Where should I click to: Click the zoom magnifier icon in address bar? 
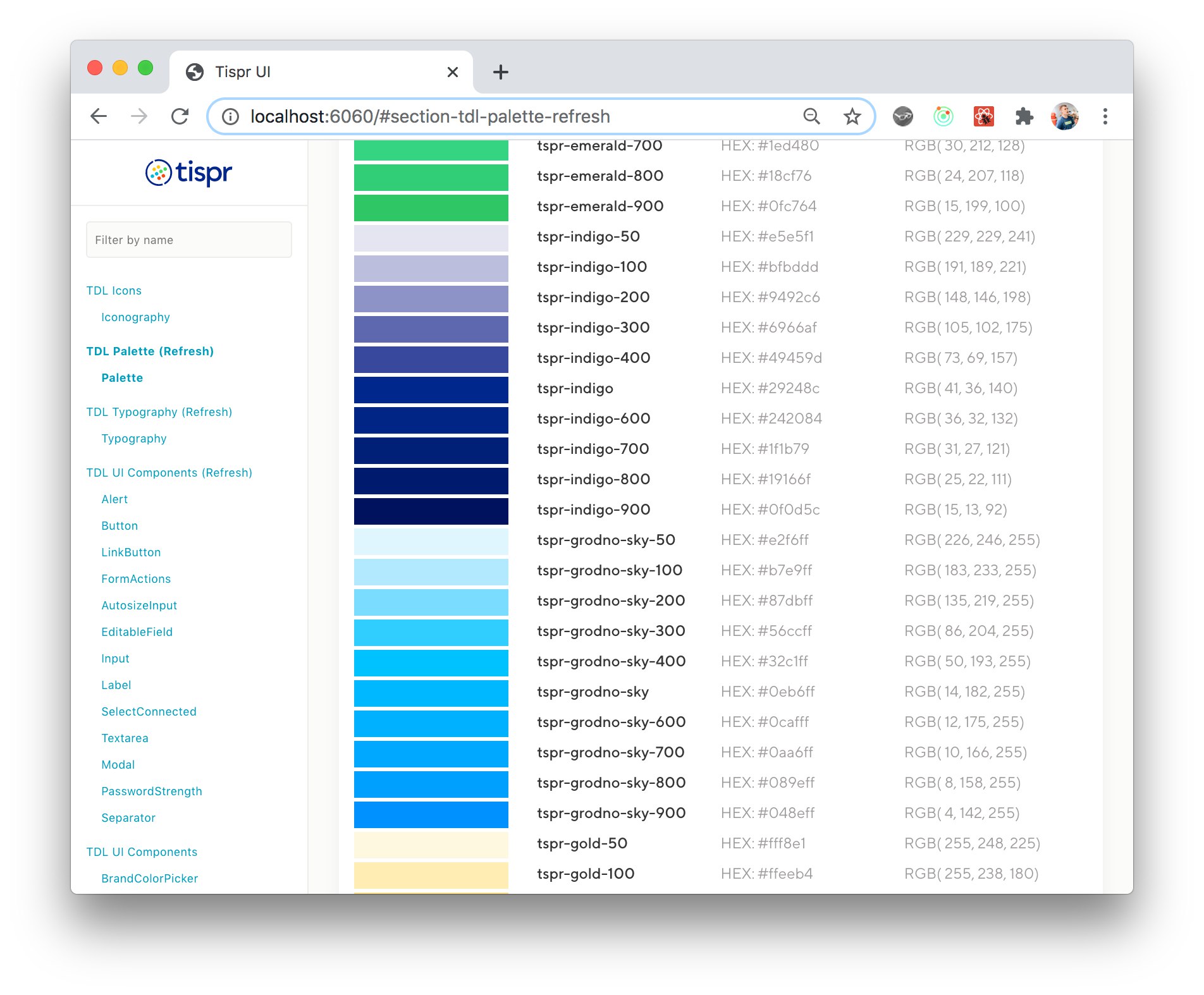click(x=811, y=116)
